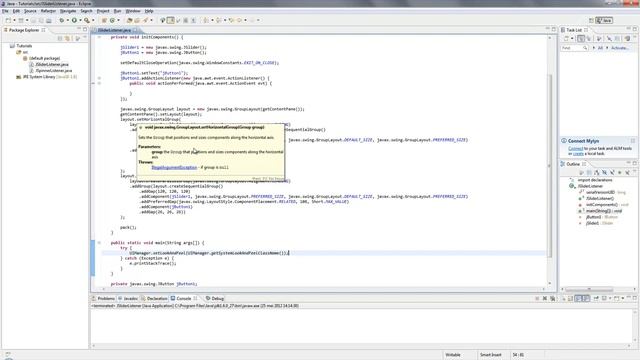Click Remove All Terminated Launches in Console
The image size is (640, 360).
click(x=553, y=299)
